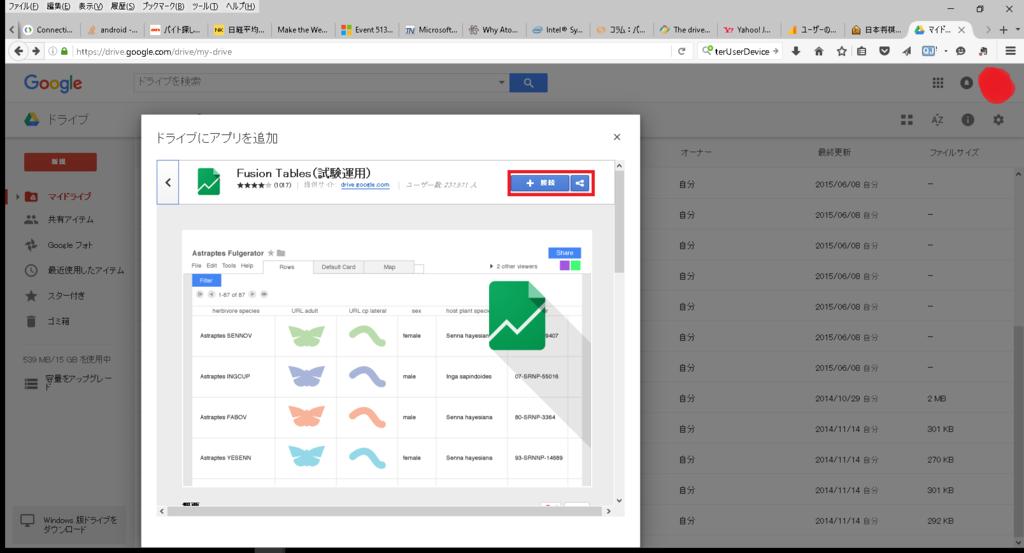Bookmark this page with the star icon
The height and width of the screenshot is (553, 1024).
[x=841, y=51]
